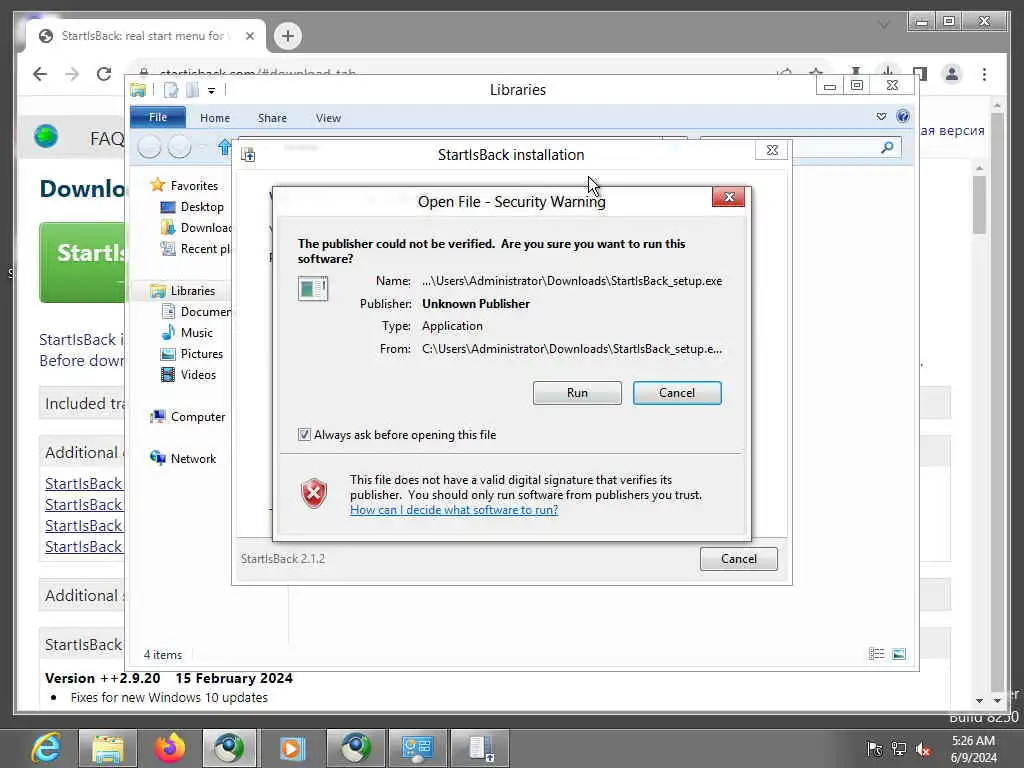1024x768 pixels.
Task: Open Explorer Help icon in Libraries window
Action: click(x=903, y=117)
